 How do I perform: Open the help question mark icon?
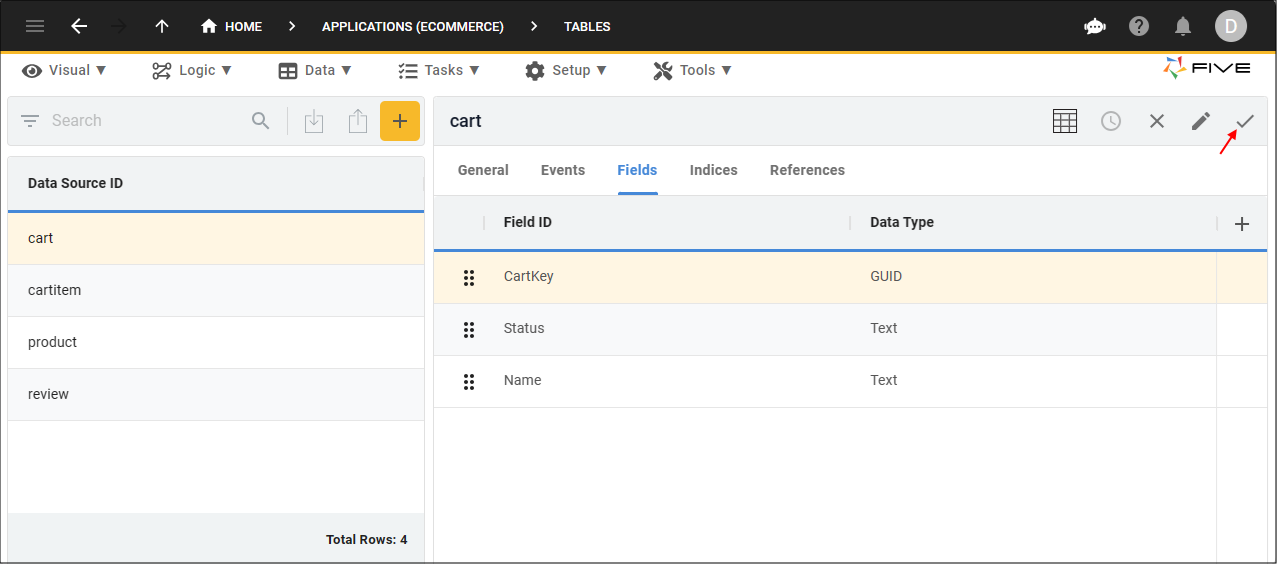click(1139, 26)
